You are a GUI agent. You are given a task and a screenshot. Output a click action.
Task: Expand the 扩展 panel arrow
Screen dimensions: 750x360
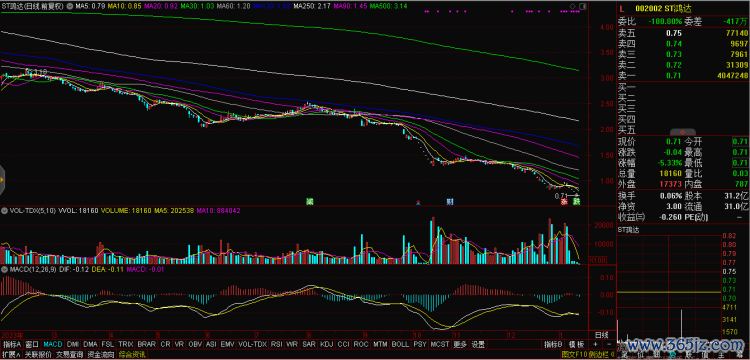(11, 355)
